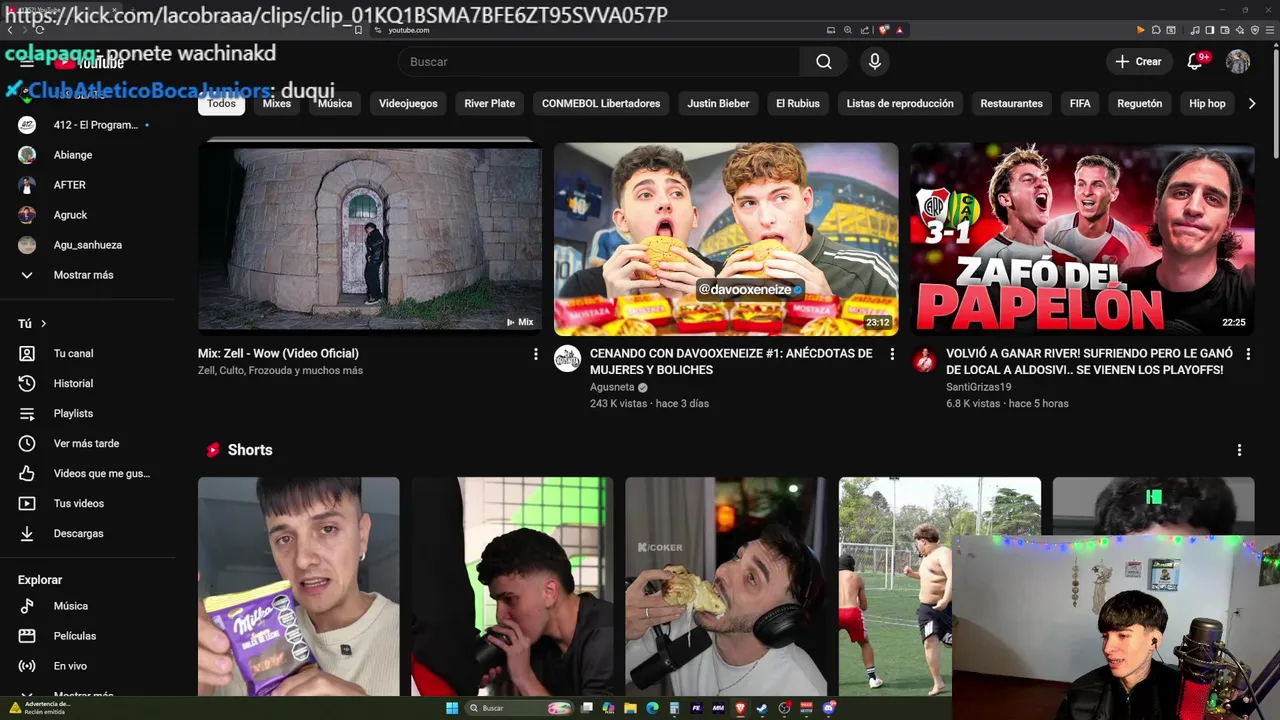Open the Milka chocolate Short
Viewport: 1280px width, 720px height.
point(298,587)
